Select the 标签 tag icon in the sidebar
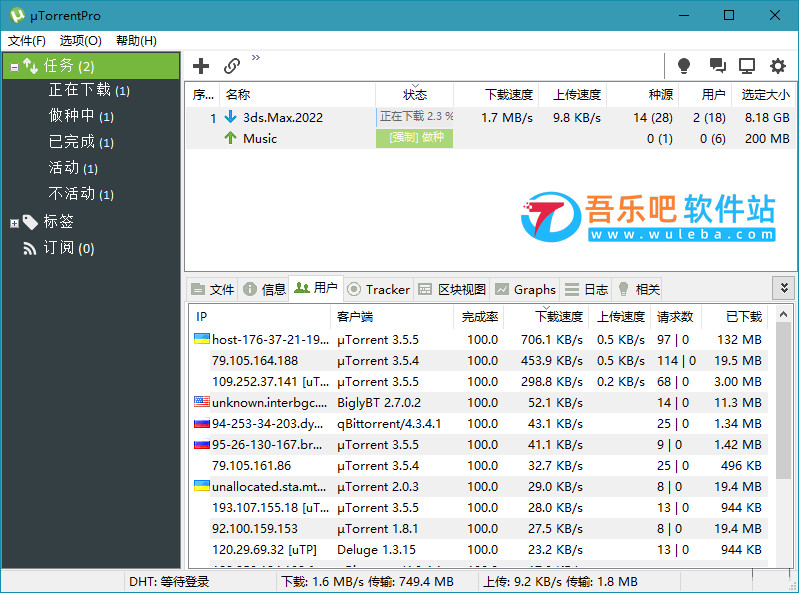 click(x=30, y=222)
